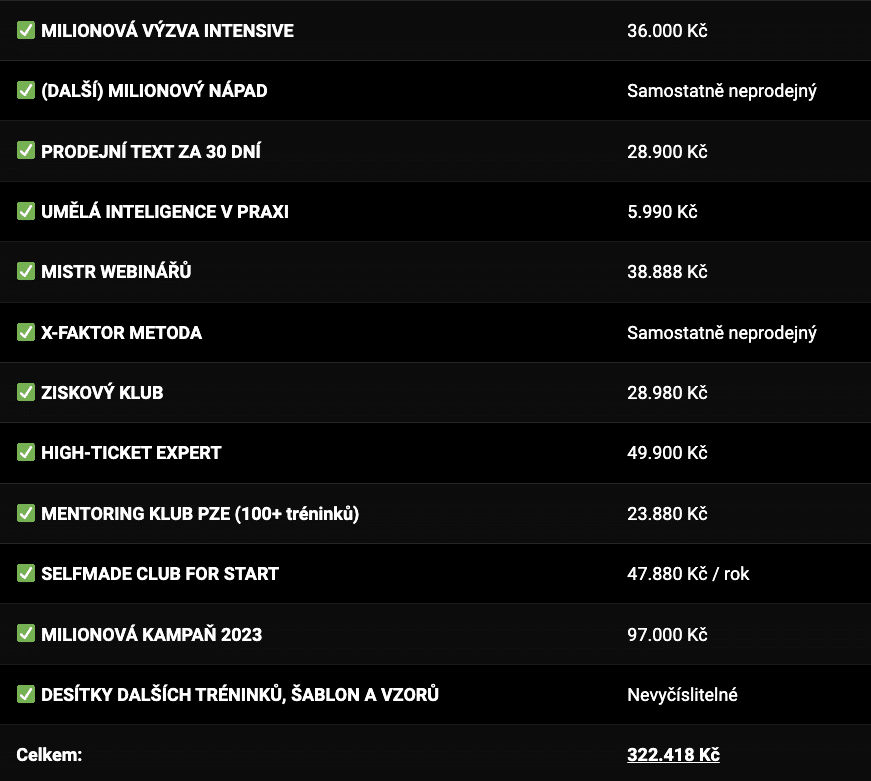Screen dimensions: 871x781
Task: Tap the green checkmark by MISTR WEBINÁŘŮ
Action: (x=26, y=271)
